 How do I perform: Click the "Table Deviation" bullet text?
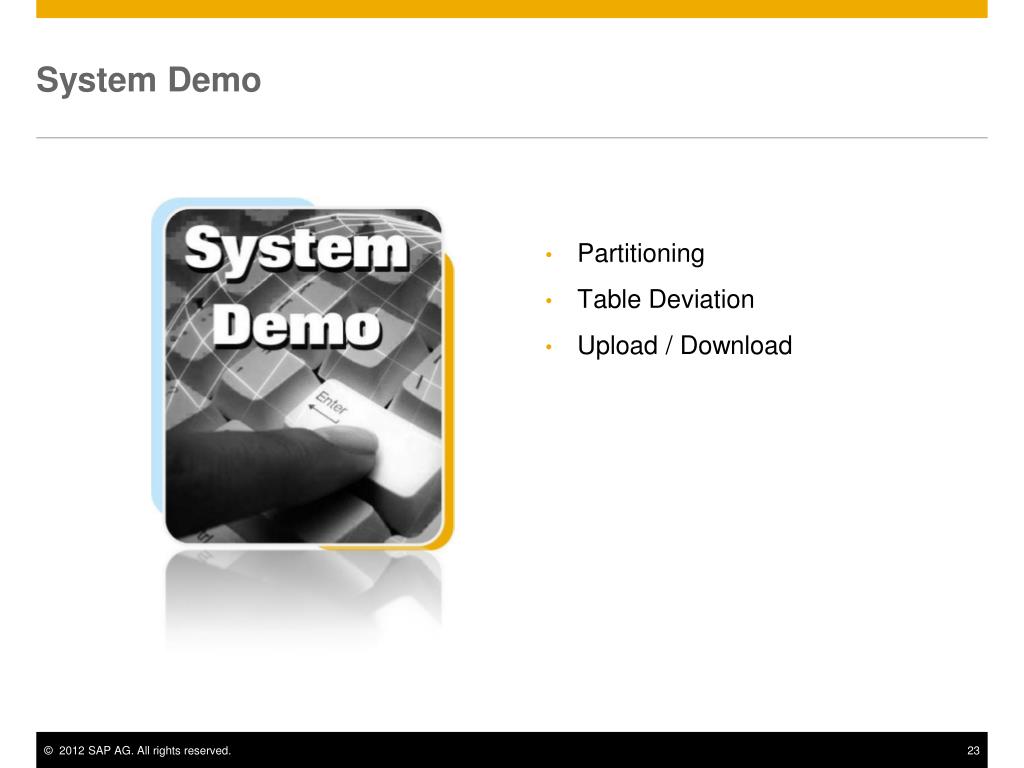[x=665, y=299]
